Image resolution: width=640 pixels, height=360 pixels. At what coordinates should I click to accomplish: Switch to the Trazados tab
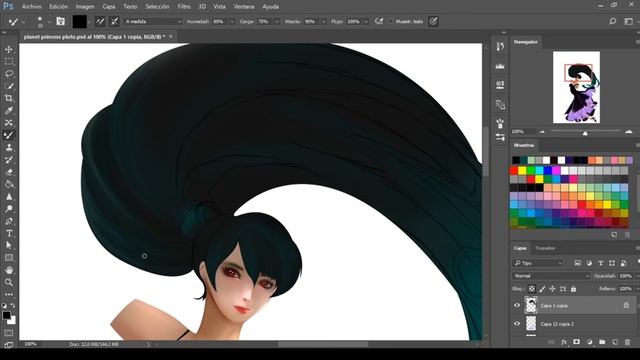click(x=545, y=248)
